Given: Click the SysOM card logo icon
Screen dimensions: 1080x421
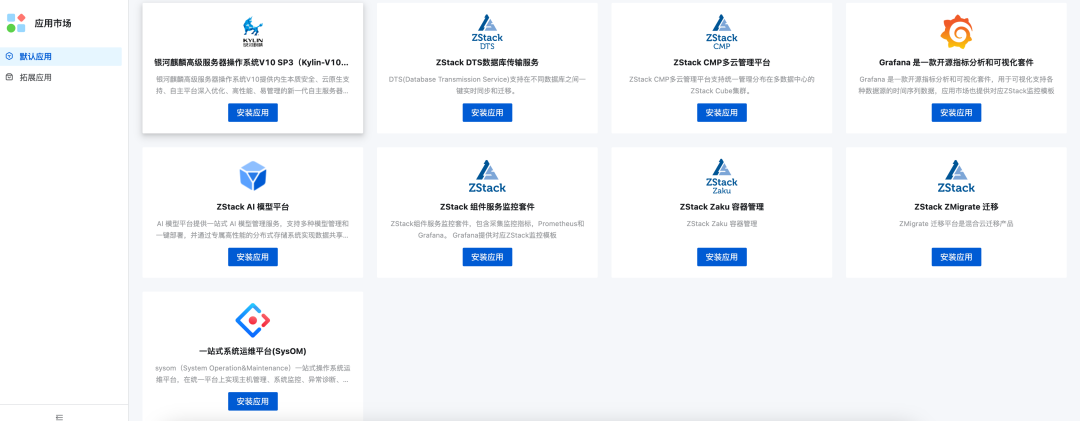Looking at the screenshot, I should point(253,320).
